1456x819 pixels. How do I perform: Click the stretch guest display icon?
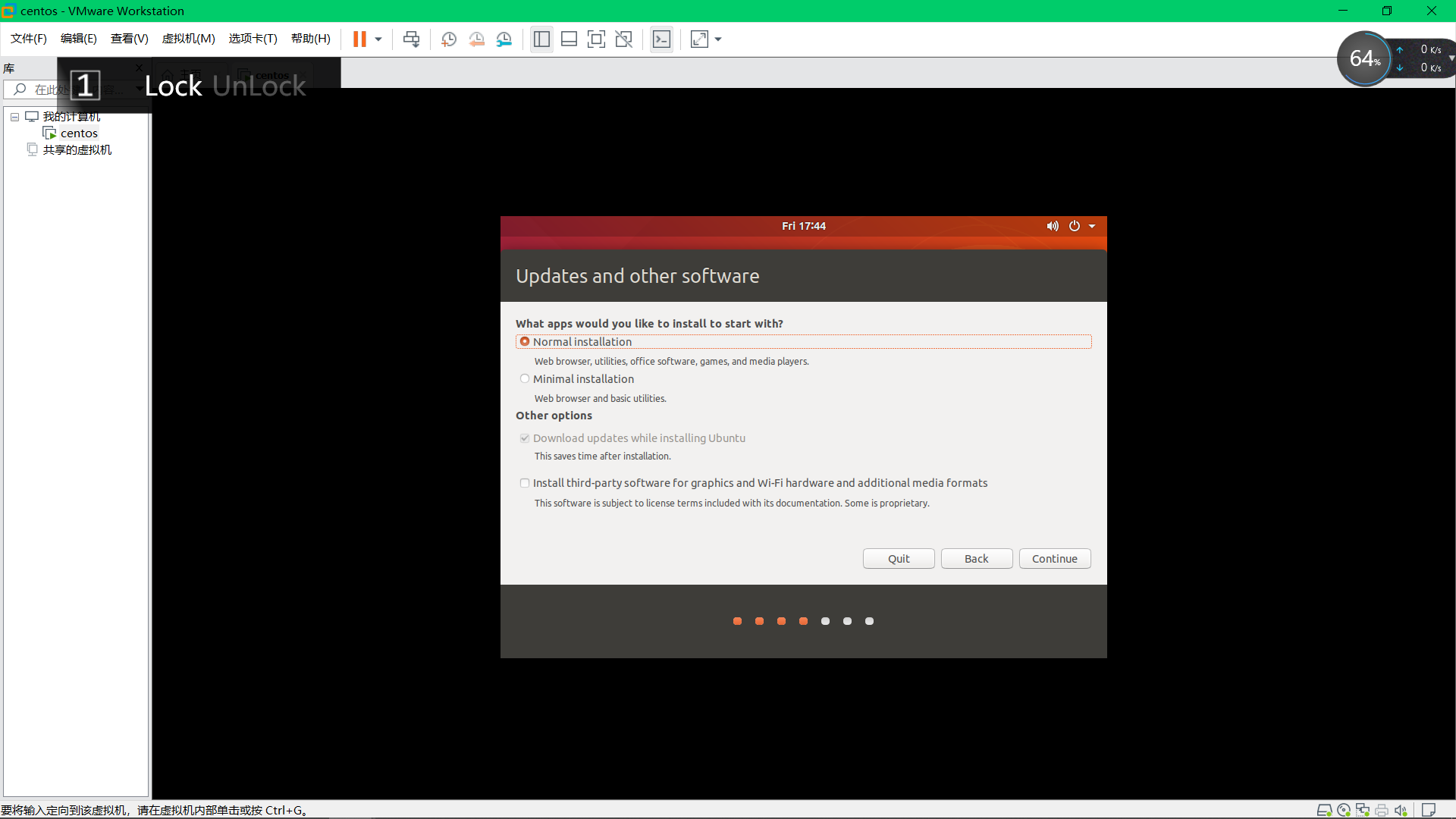699,39
